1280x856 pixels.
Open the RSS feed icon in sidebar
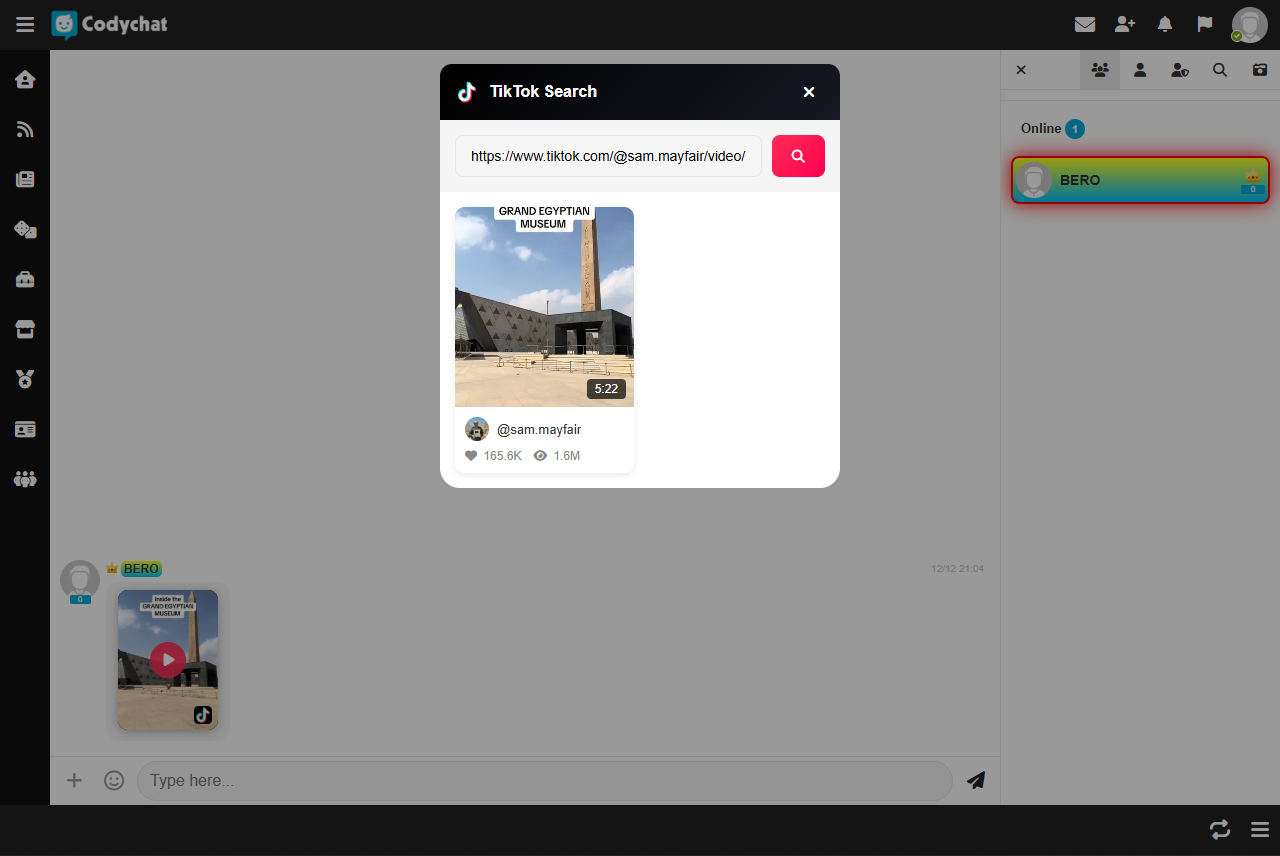coord(25,129)
